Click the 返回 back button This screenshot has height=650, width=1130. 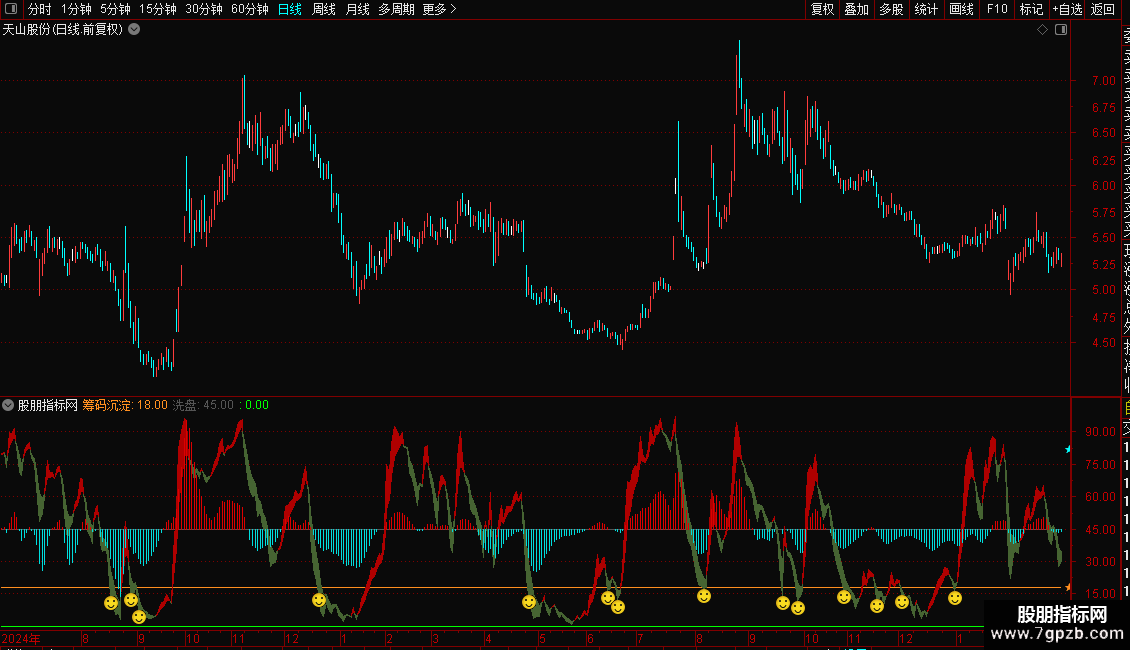(1103, 9)
